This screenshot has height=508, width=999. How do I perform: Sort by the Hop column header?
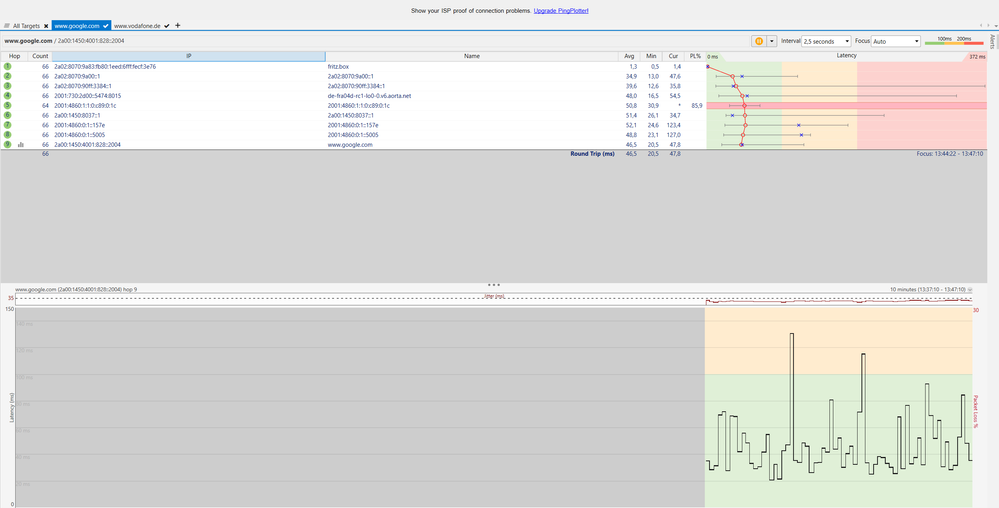(x=14, y=56)
